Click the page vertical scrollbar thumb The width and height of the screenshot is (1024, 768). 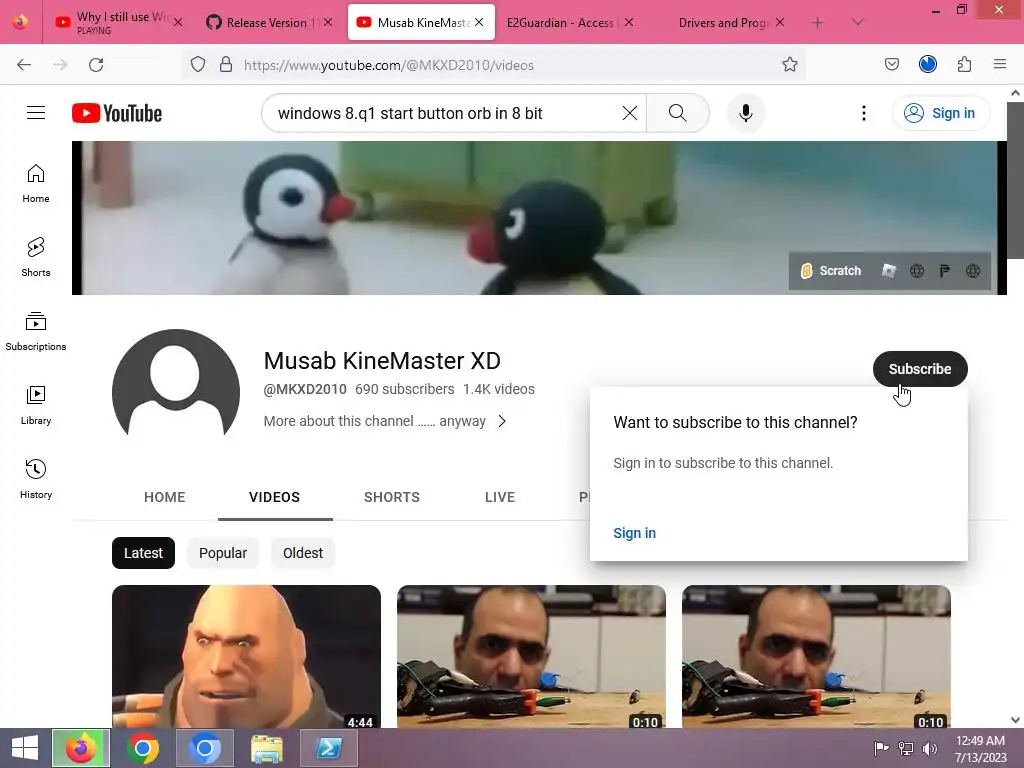pos(1015,180)
